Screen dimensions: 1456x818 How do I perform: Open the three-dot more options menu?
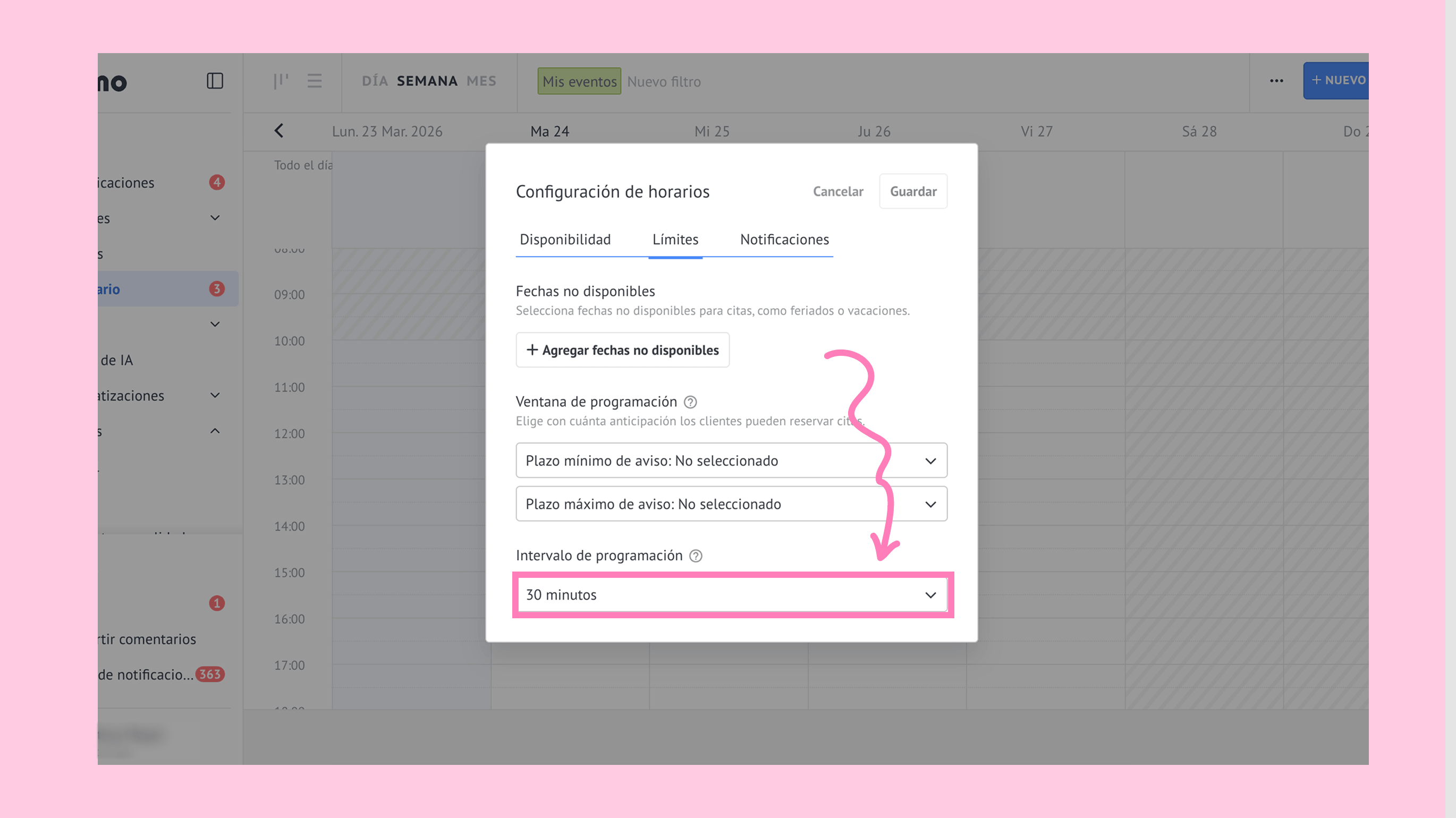[1276, 81]
